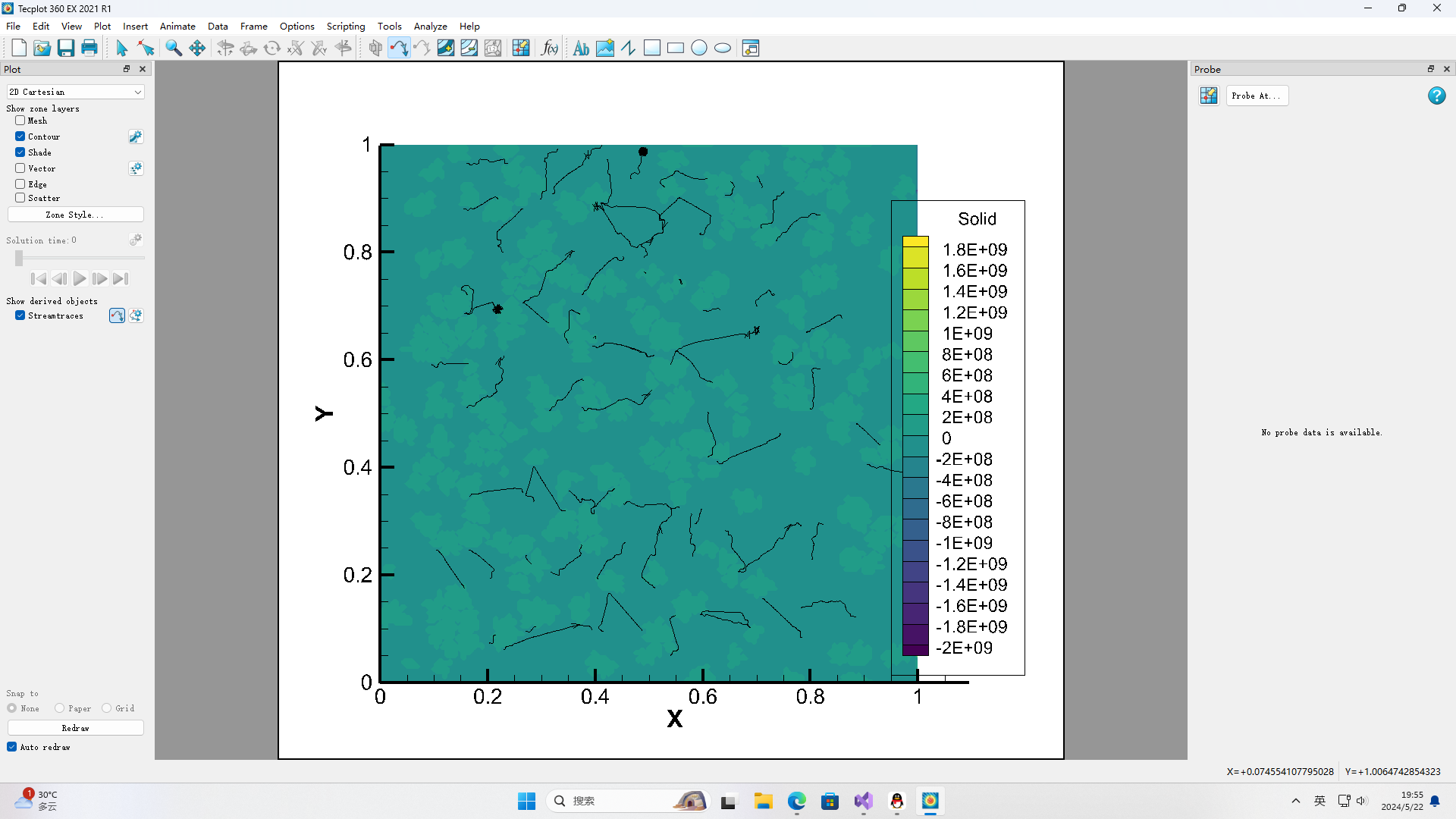Select the Probe tool in toolbar
1456x819 pixels.
(521, 49)
